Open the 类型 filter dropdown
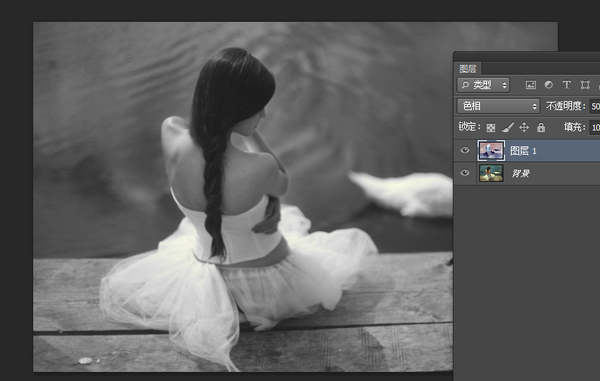The height and width of the screenshot is (381, 600). (x=483, y=85)
